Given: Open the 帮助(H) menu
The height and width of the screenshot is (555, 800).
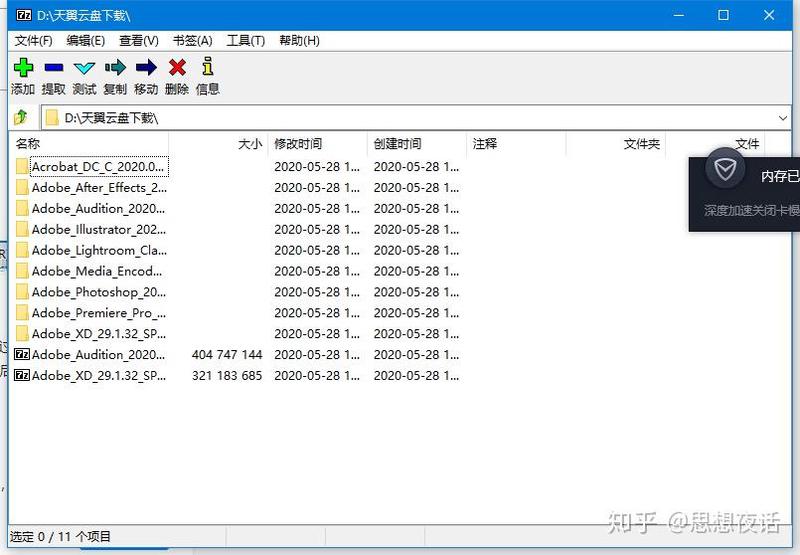Looking at the screenshot, I should pyautogui.click(x=299, y=41).
